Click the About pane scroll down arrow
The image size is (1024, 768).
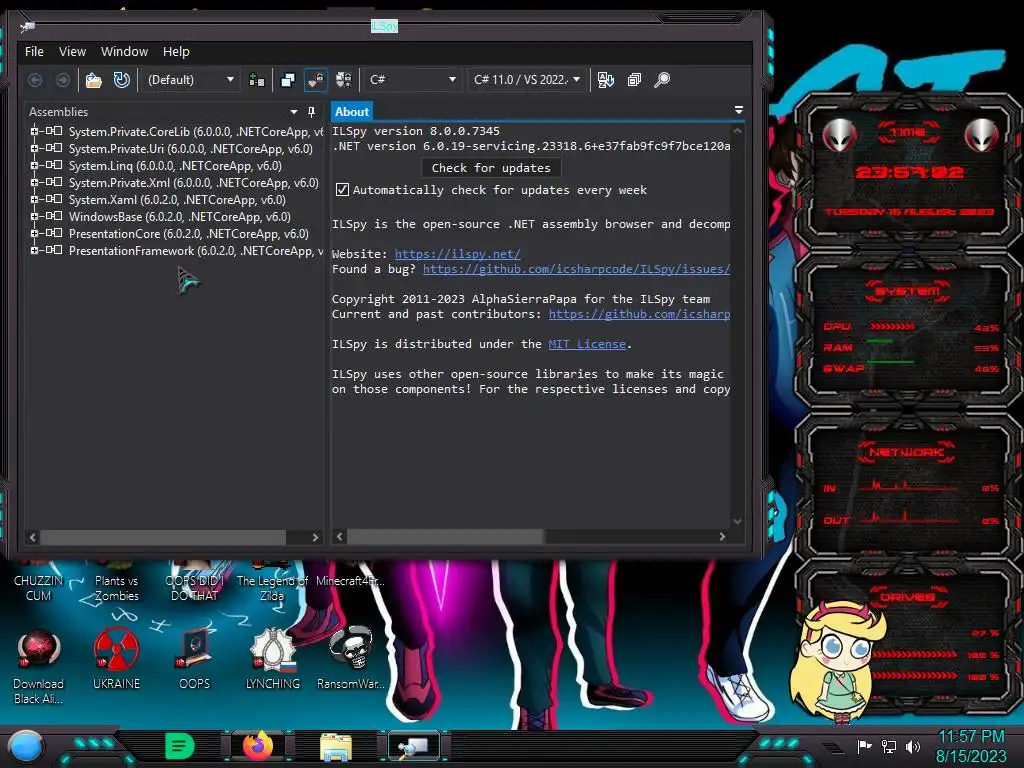(x=737, y=521)
